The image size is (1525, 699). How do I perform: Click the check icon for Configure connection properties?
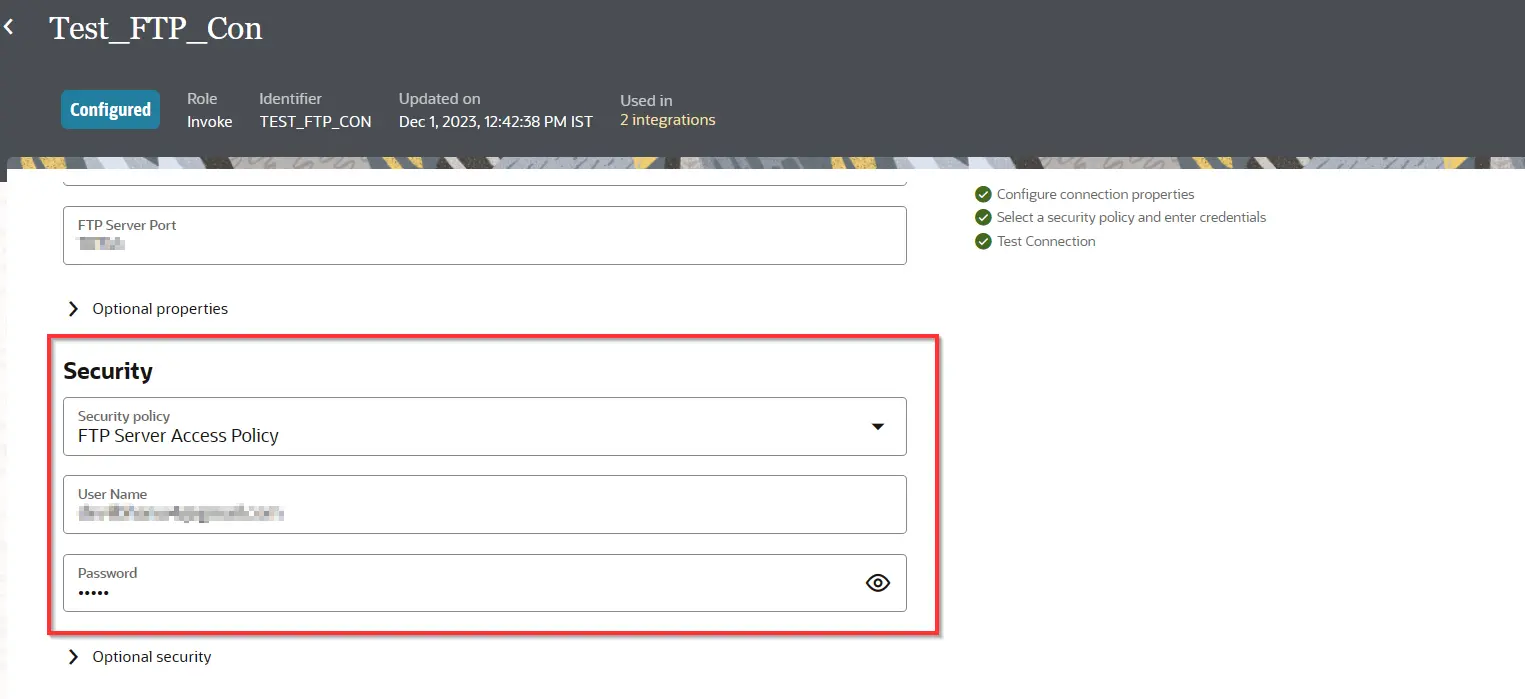[983, 194]
